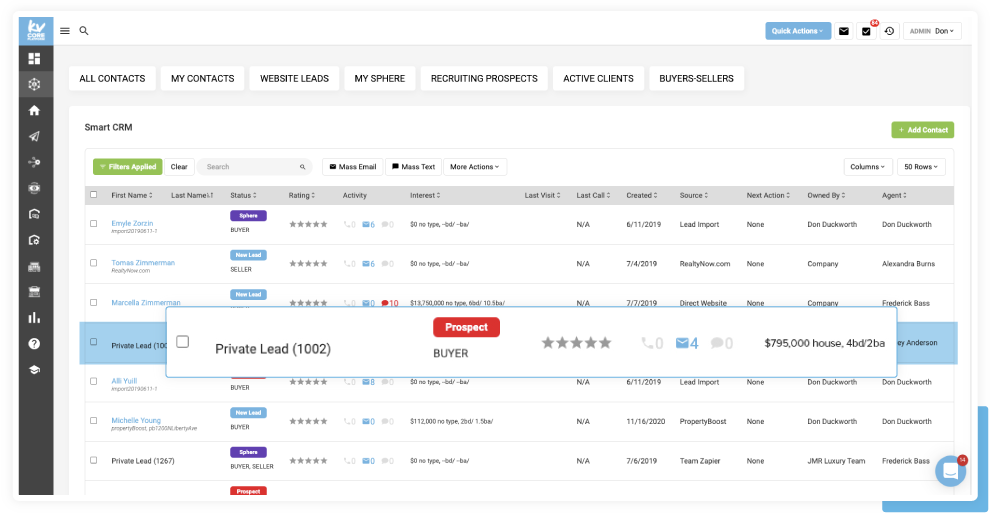Check the Emyle Zorzin row checkbox

click(94, 224)
